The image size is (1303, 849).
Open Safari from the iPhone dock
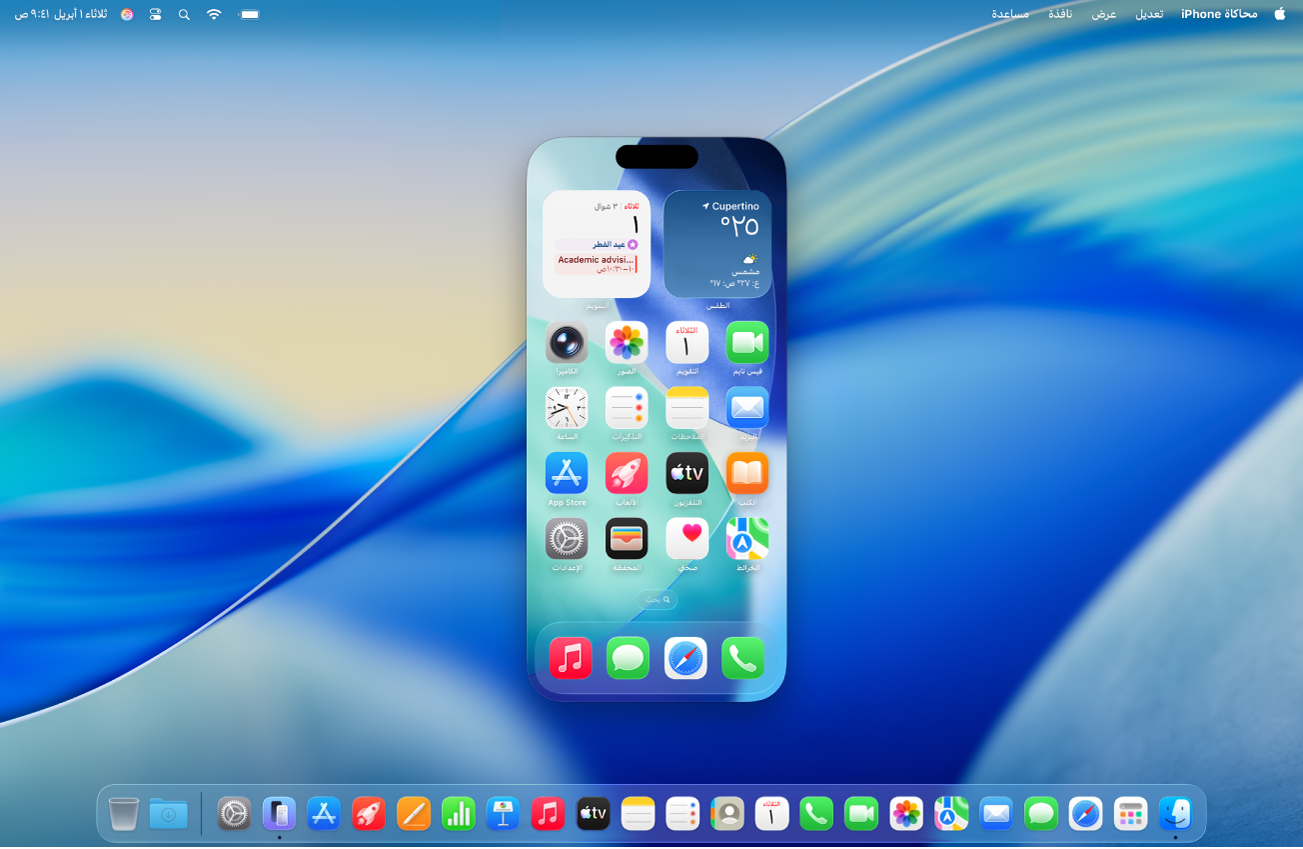point(685,658)
